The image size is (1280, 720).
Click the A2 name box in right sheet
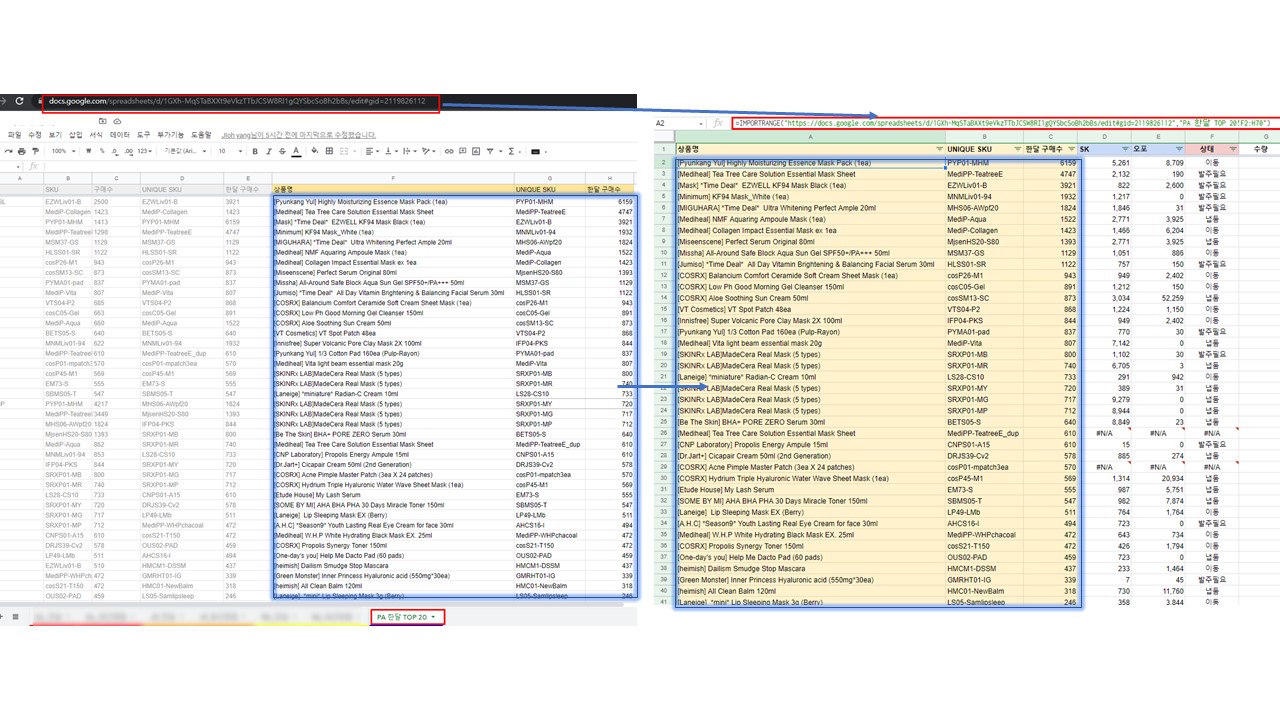click(x=680, y=123)
